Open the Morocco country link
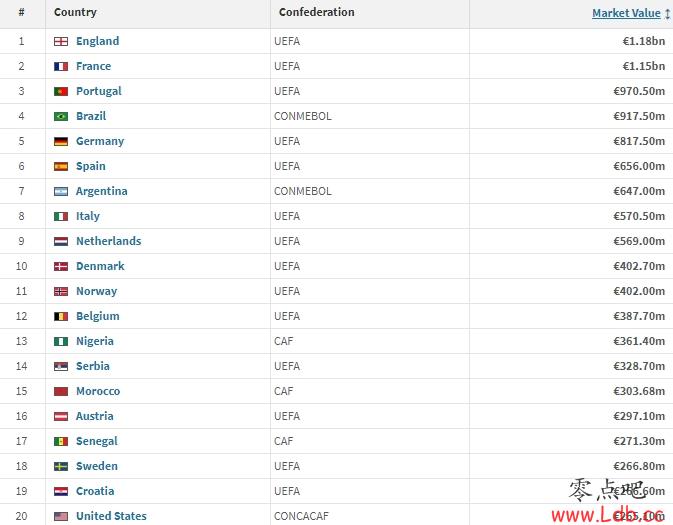Image resolution: width=673 pixels, height=525 pixels. point(98,391)
